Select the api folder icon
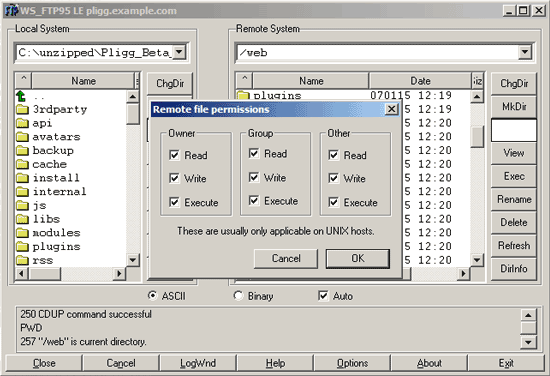This screenshot has height=376, width=550. point(22,123)
